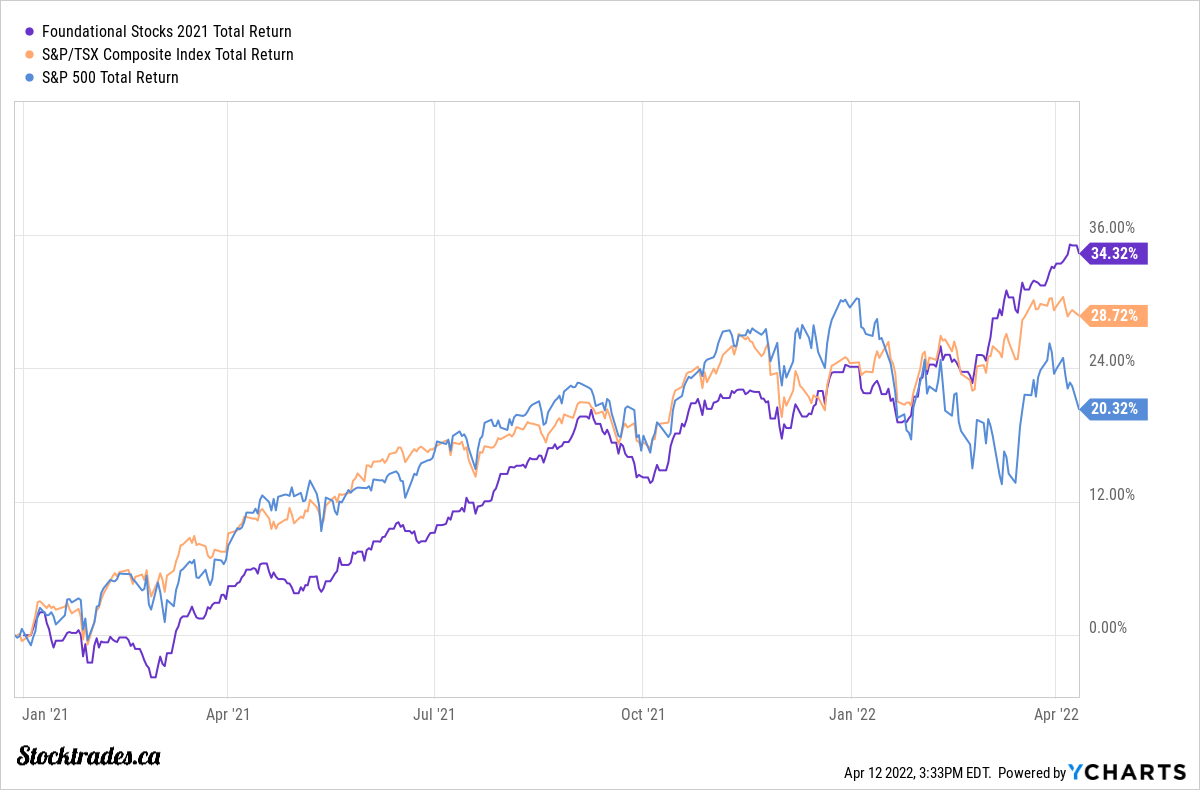
Task: Open the Stocktrades.ca logo
Action: 89,756
